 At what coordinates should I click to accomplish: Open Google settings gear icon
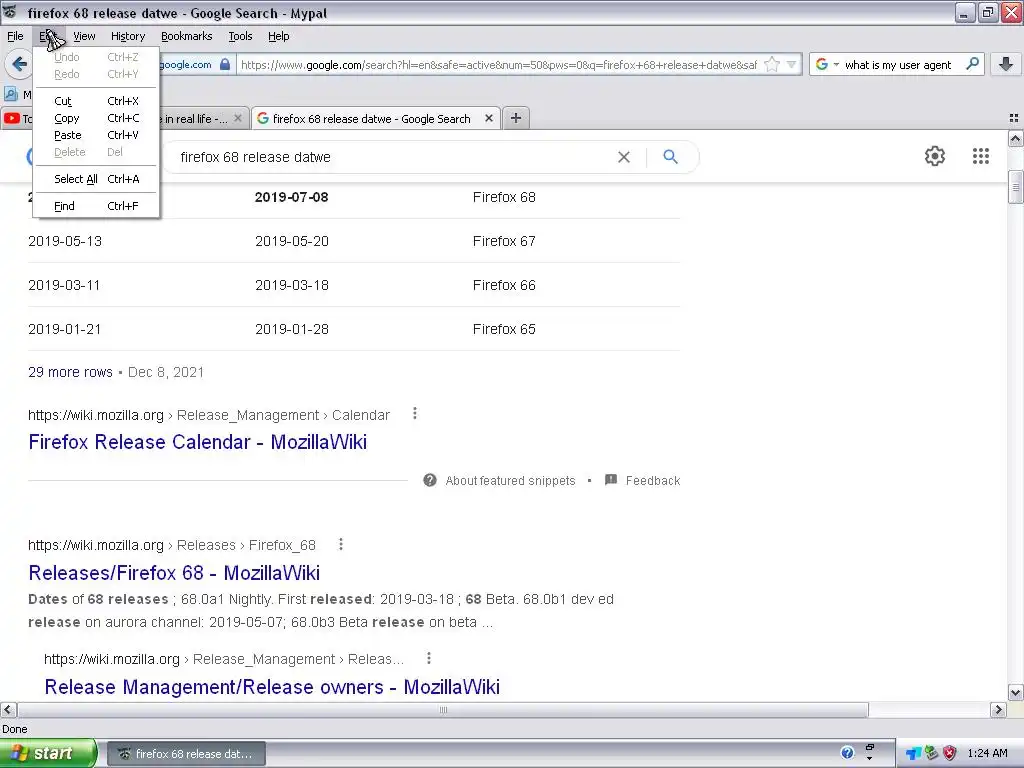(935, 156)
